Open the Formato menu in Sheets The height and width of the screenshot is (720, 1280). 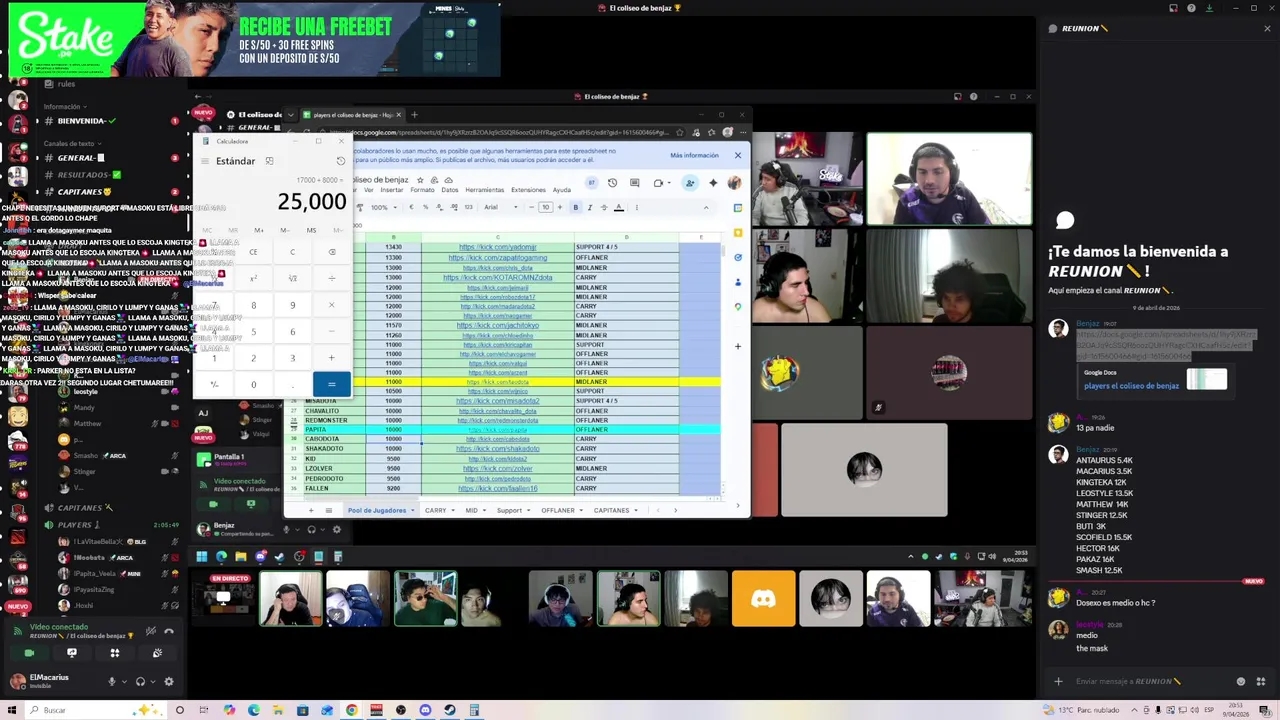pos(422,190)
